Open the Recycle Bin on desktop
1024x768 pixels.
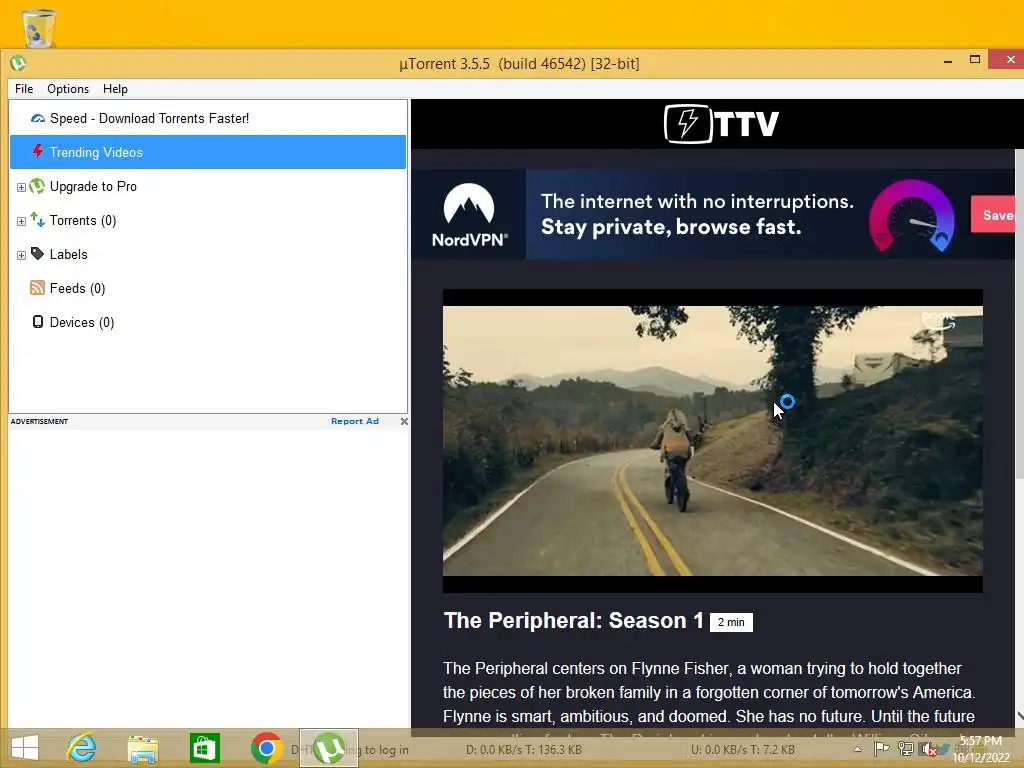[x=39, y=27]
